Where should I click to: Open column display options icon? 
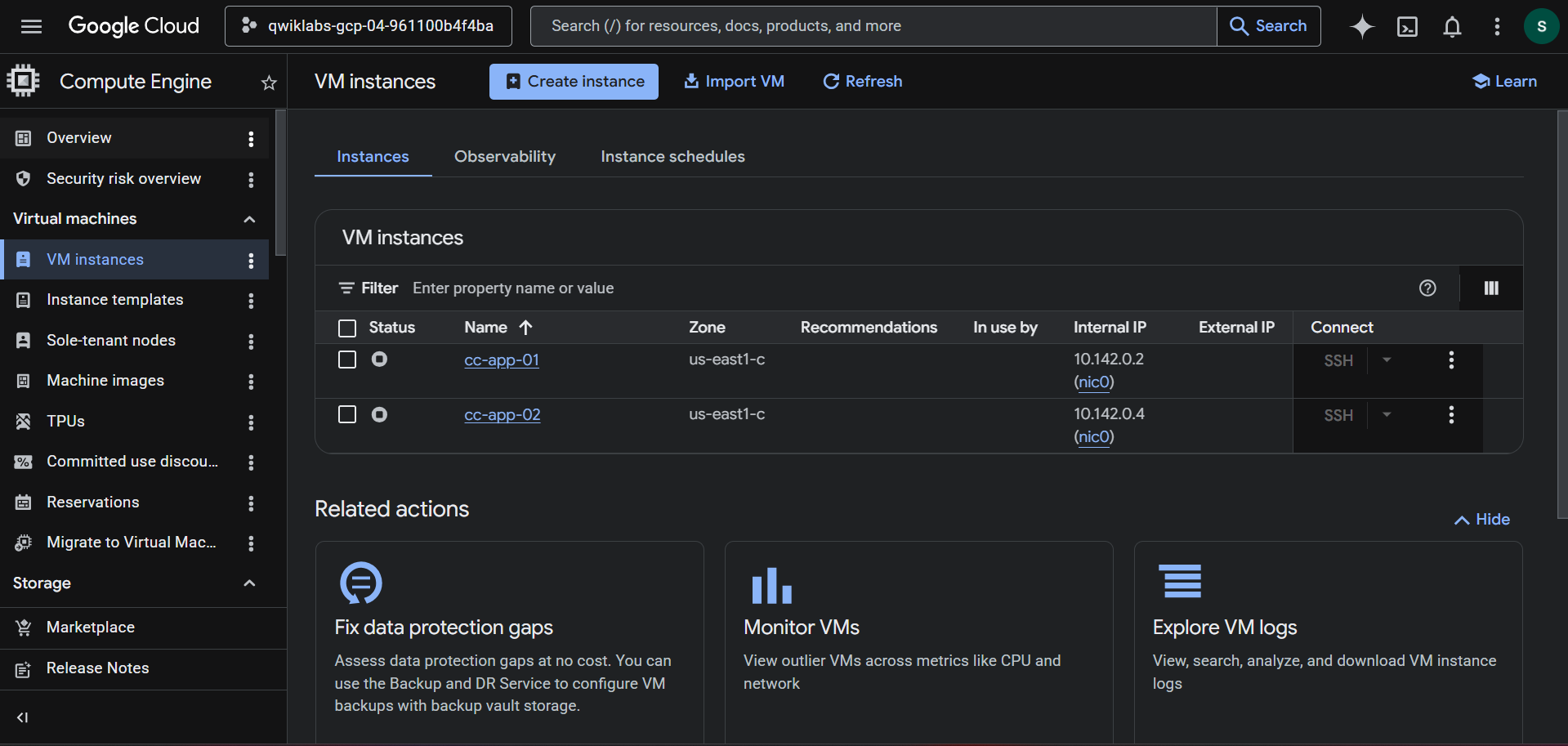pyautogui.click(x=1491, y=288)
